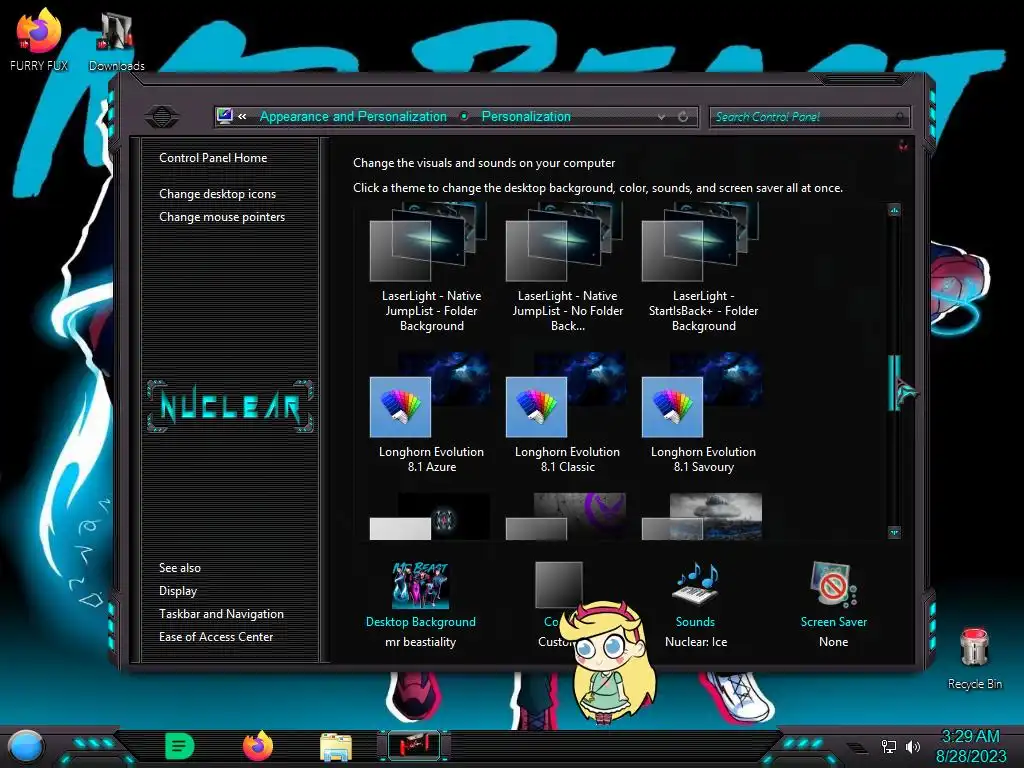The width and height of the screenshot is (1024, 768).
Task: Select the theme with the purple-logo wallpaper
Action: (567, 517)
